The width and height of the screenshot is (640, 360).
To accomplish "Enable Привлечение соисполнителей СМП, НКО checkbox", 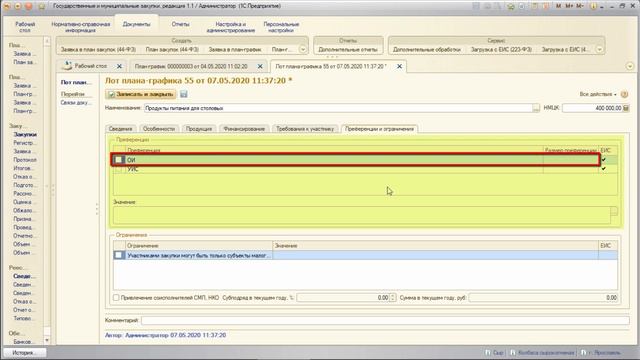I will tap(116, 298).
